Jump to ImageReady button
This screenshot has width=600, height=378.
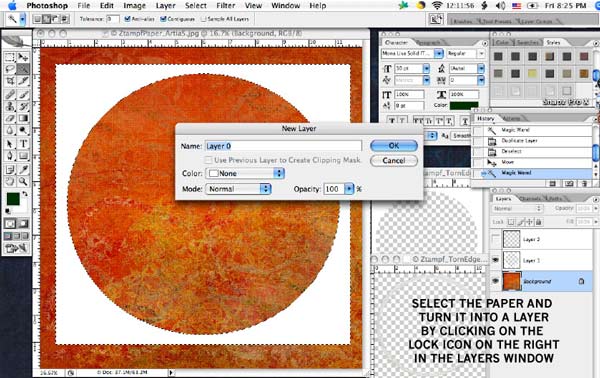coord(16,249)
